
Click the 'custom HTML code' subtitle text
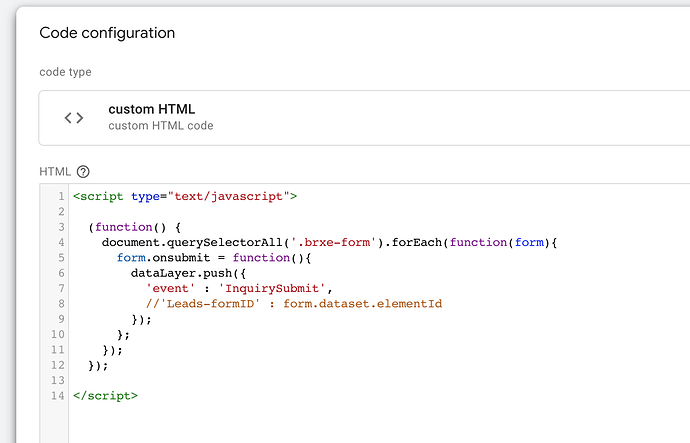tap(161, 126)
